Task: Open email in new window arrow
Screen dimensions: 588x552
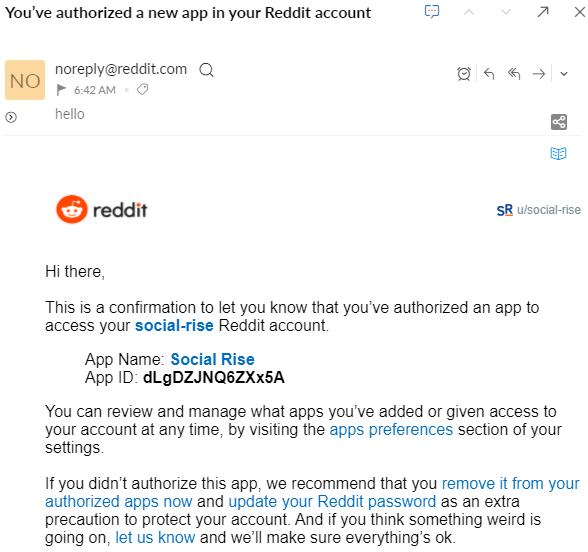Action: pos(543,12)
